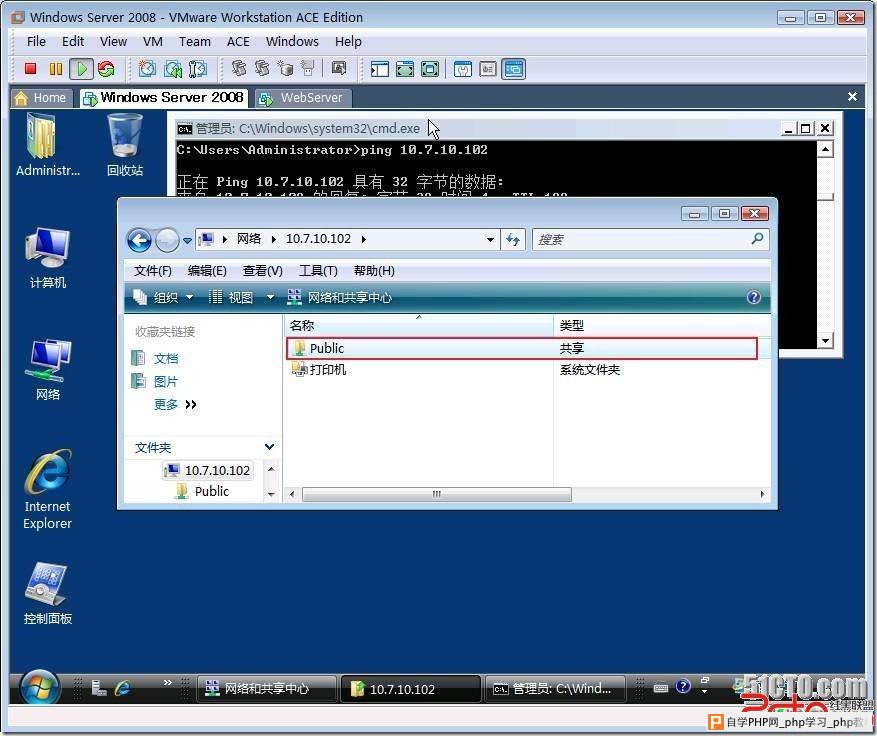Enter Full Screen mode icon
The image size is (877, 736).
(x=430, y=69)
